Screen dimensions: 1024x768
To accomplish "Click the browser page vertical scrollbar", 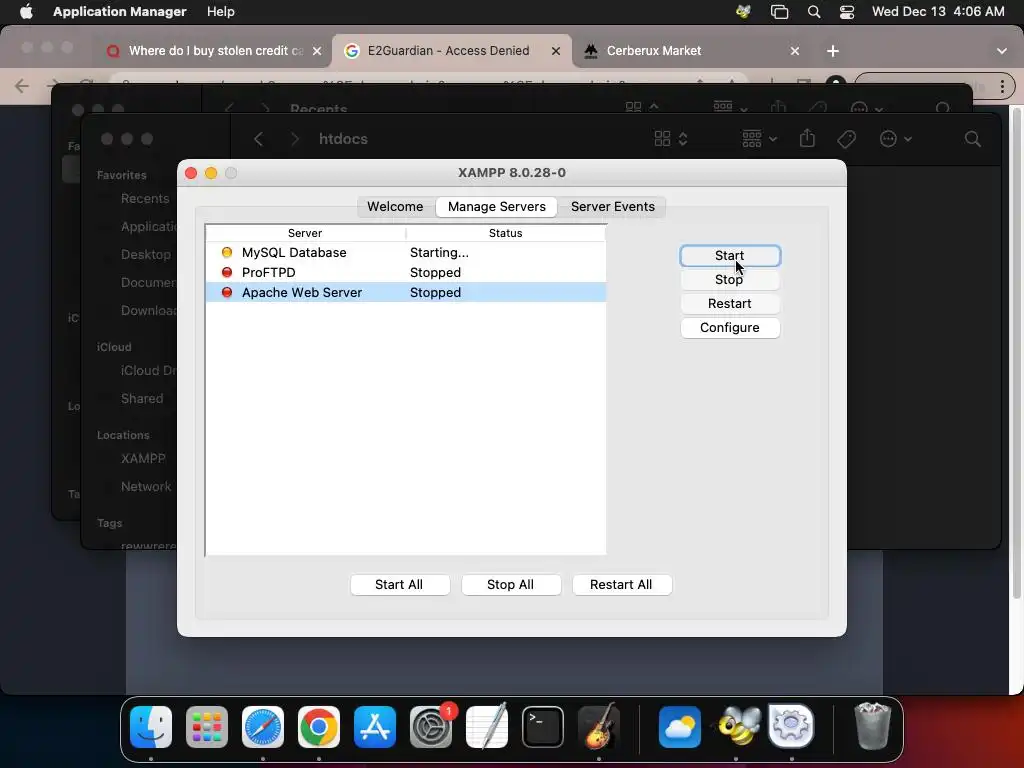I will (1017, 353).
